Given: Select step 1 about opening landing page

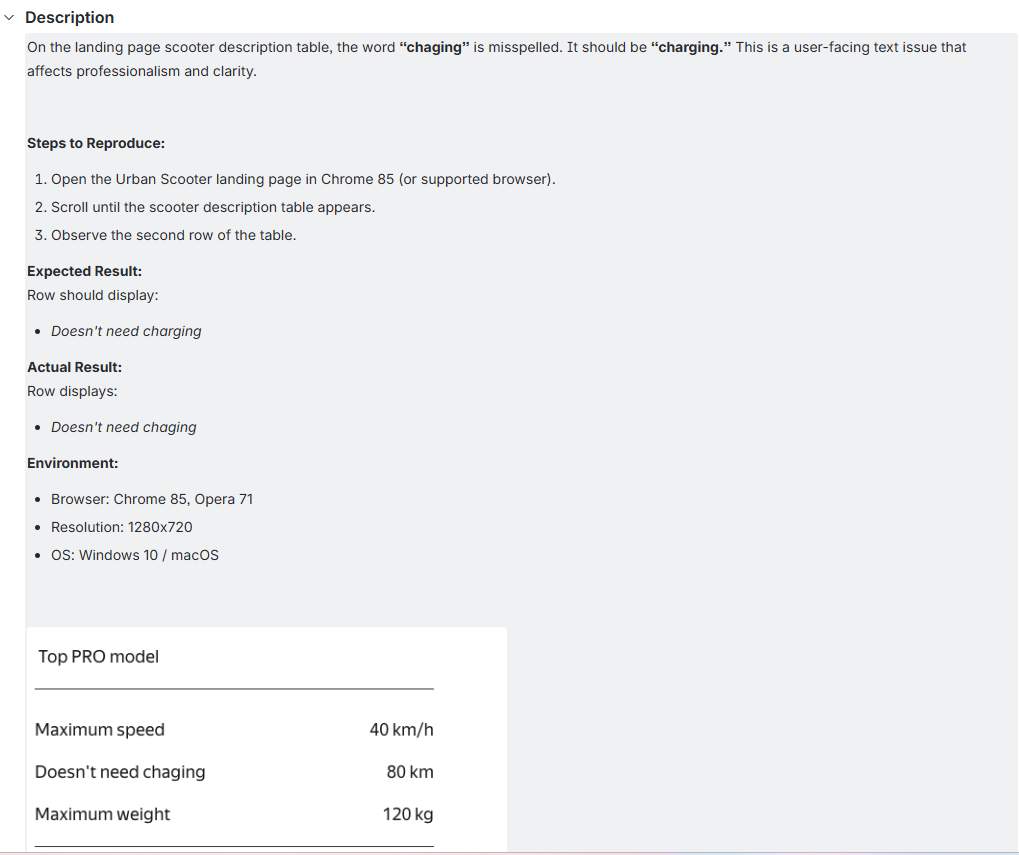Looking at the screenshot, I should coord(296,179).
